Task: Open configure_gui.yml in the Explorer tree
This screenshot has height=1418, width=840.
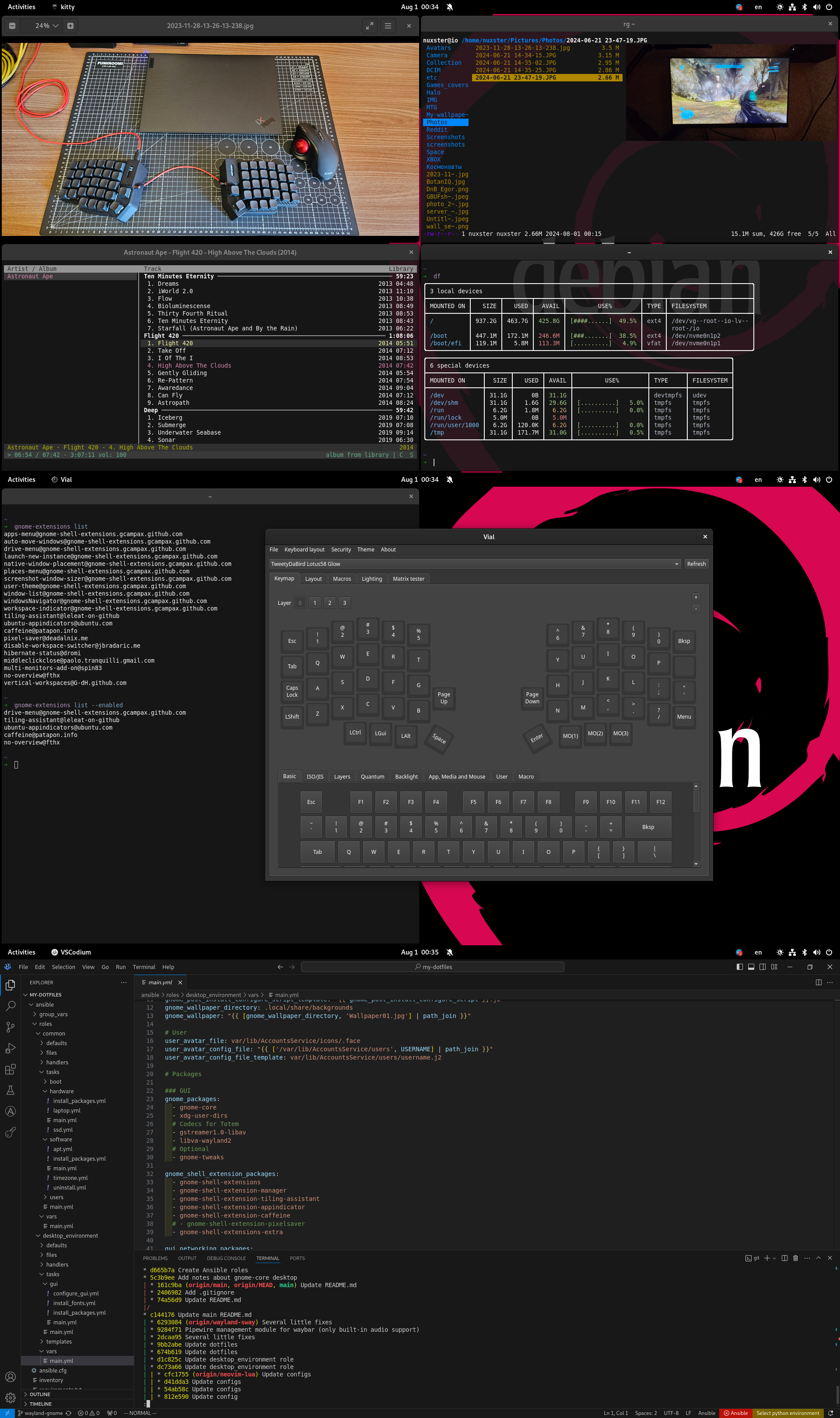Action: 76,1293
